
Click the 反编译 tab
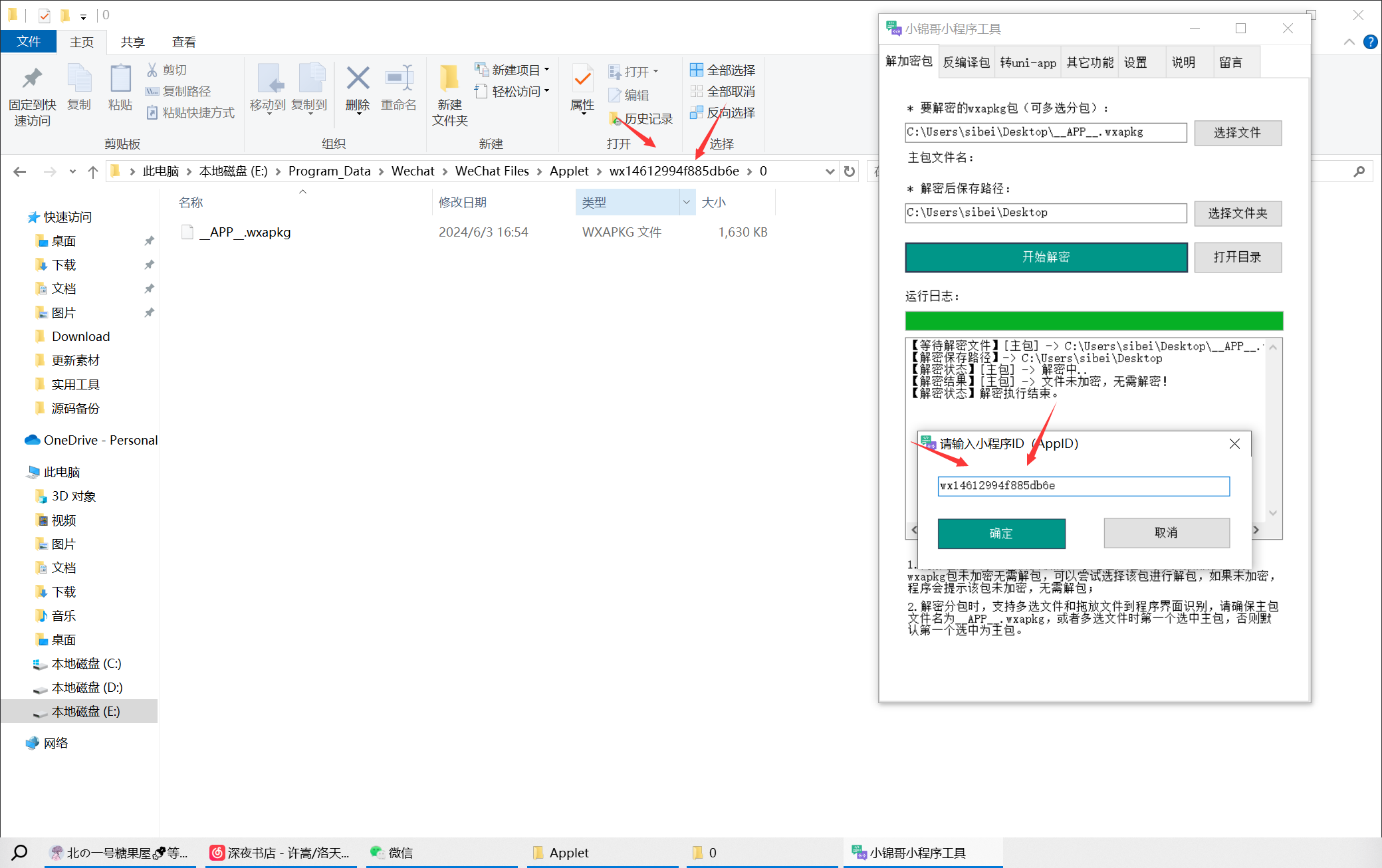[x=961, y=62]
